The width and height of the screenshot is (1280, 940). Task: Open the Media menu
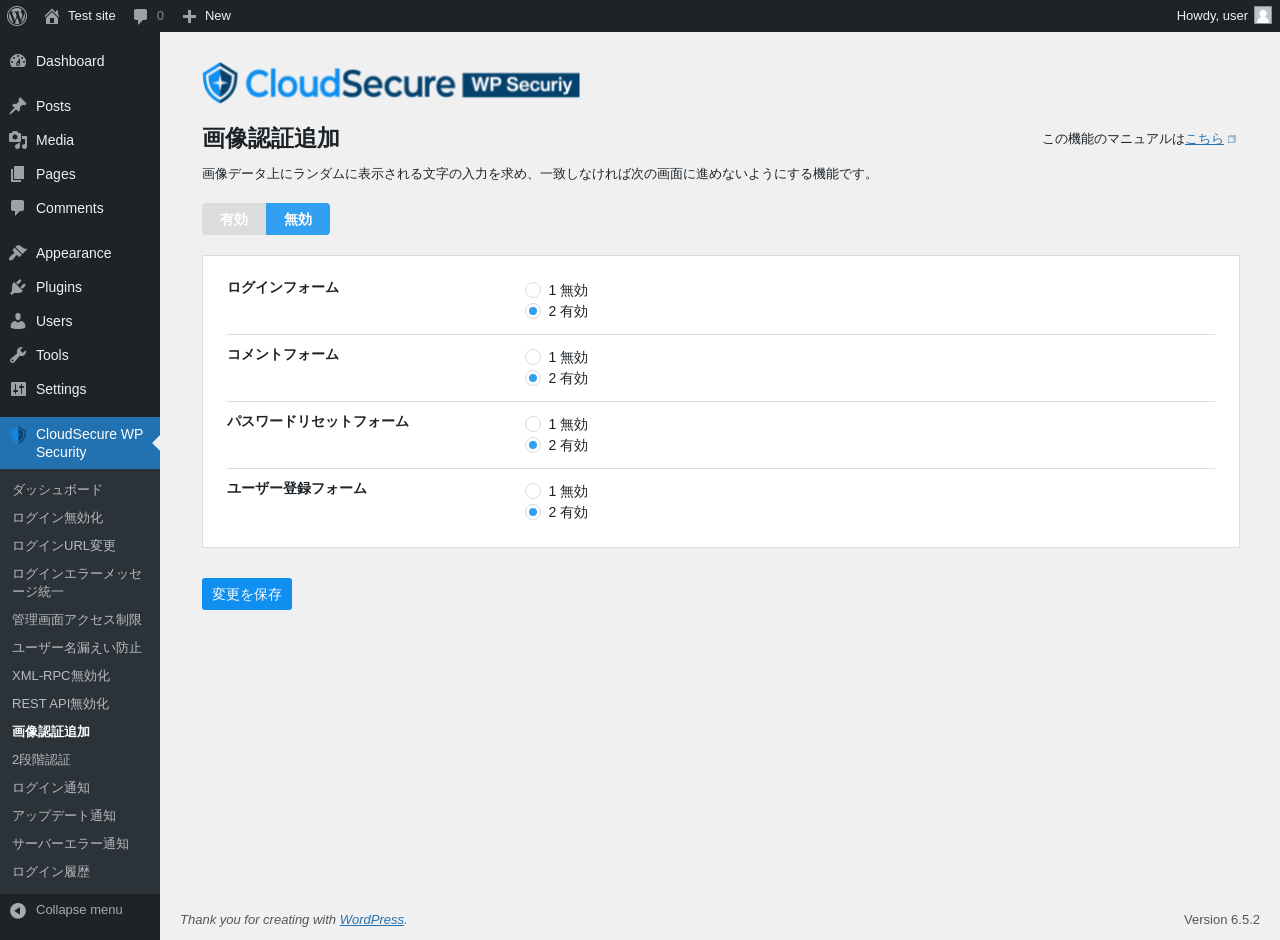click(x=80, y=140)
